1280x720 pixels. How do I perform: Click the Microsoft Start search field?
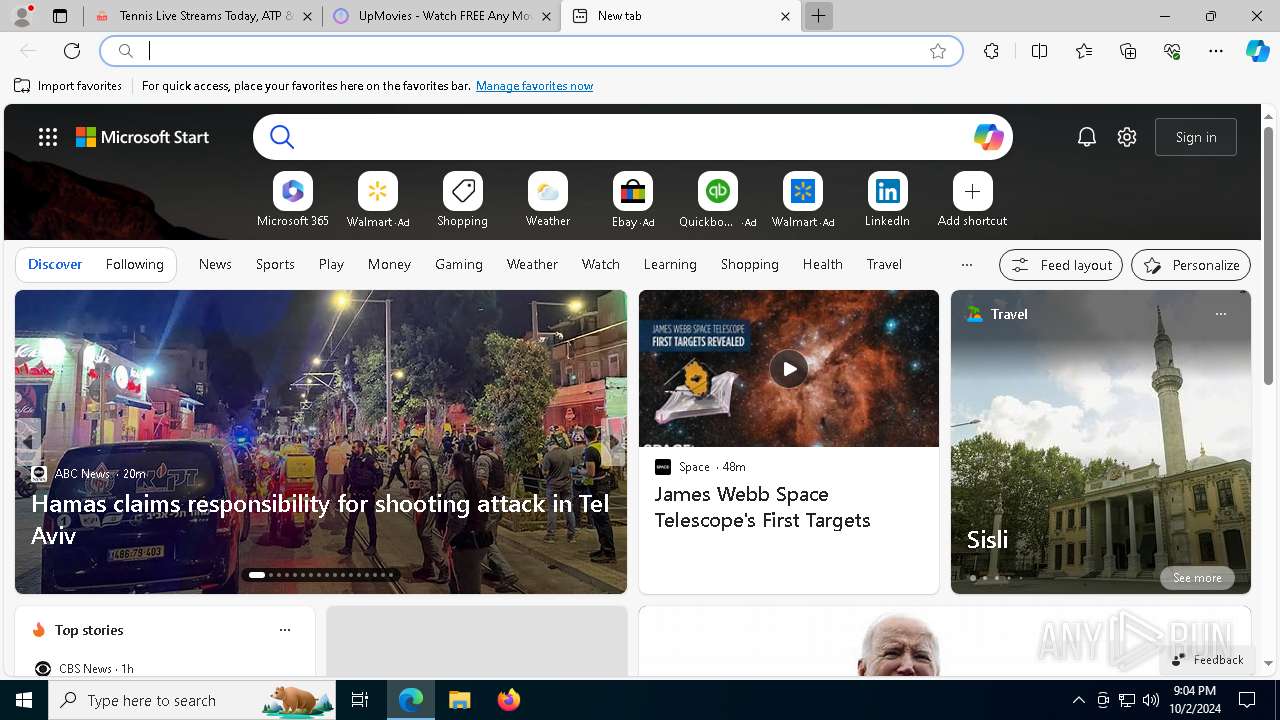pos(633,137)
